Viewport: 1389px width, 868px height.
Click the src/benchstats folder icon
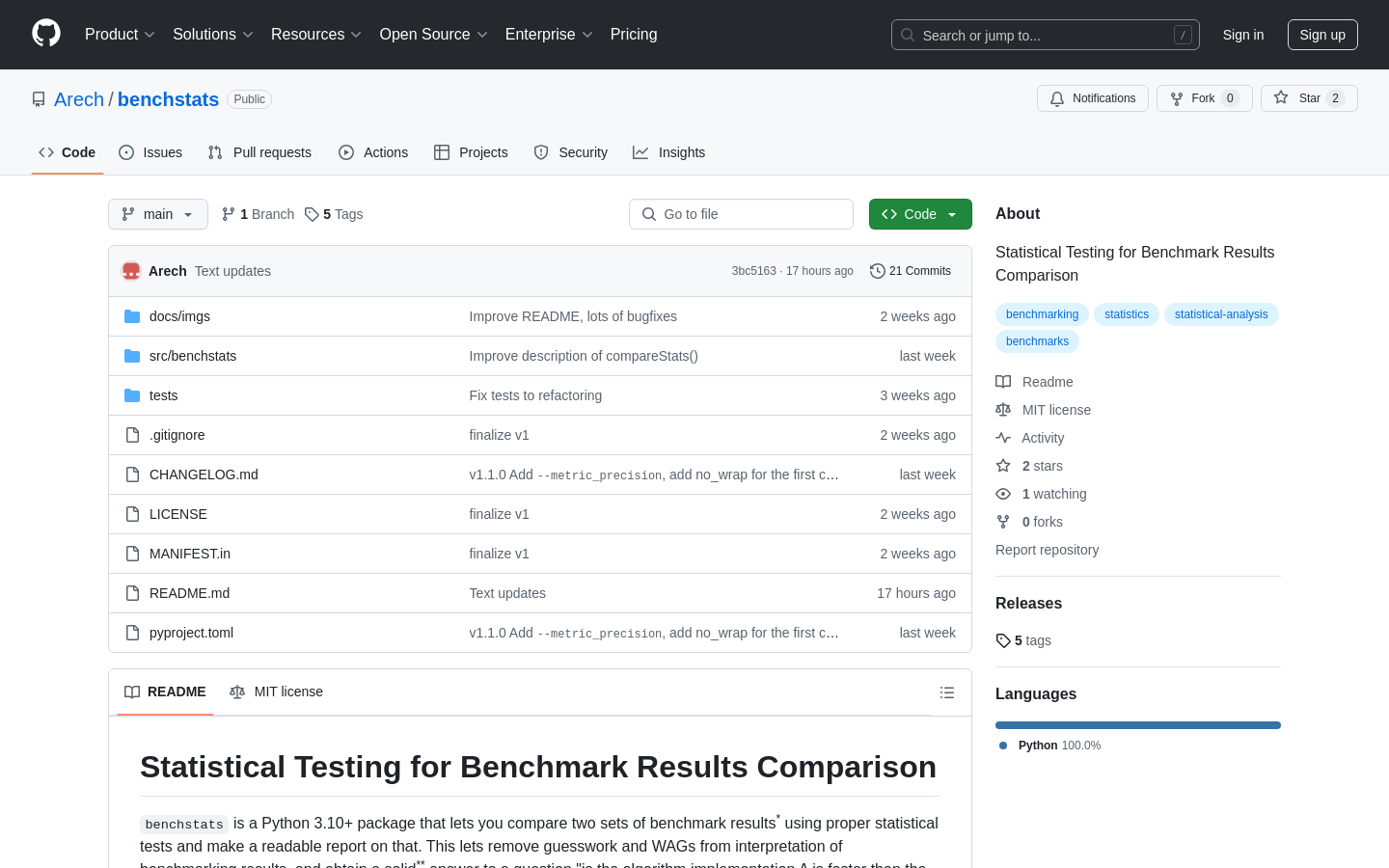tap(132, 356)
